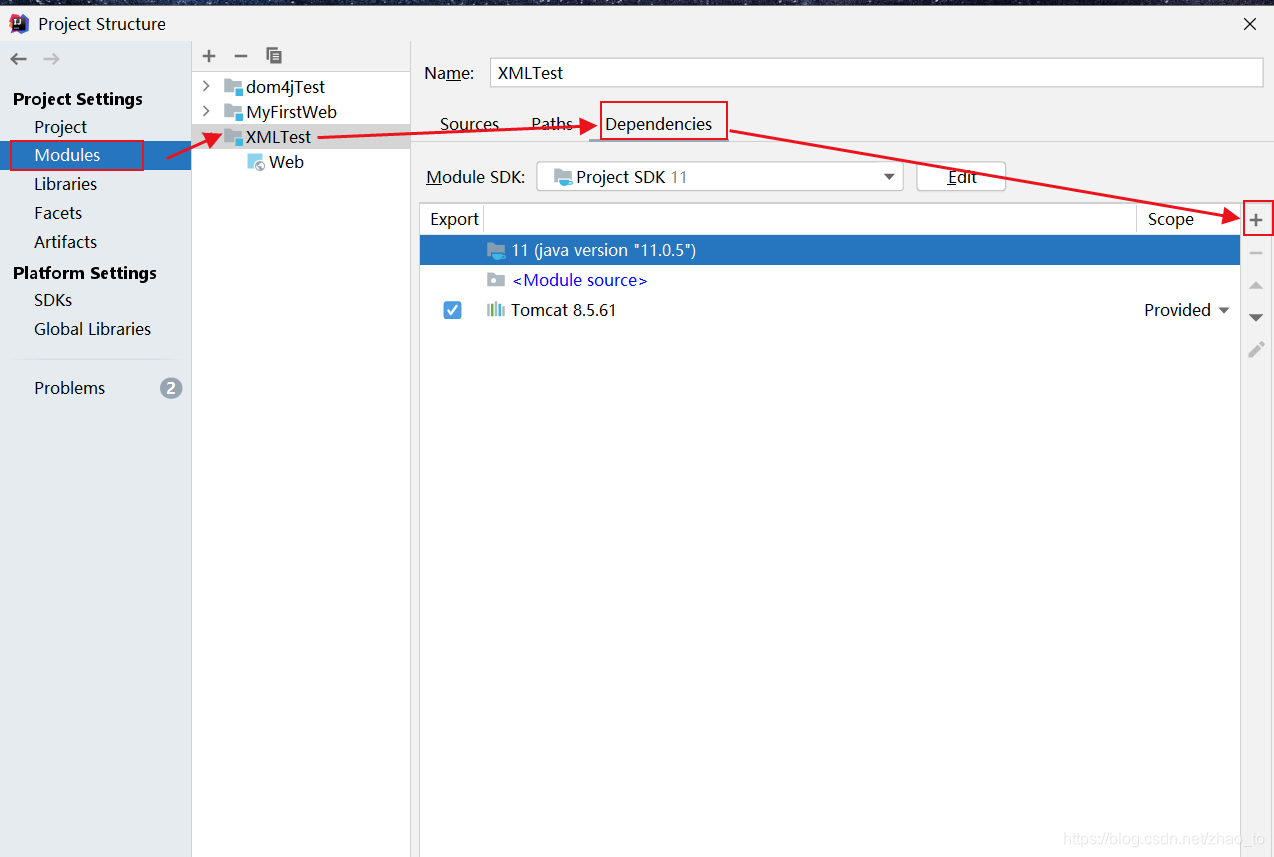
Task: Open Artifacts settings
Action: pyautogui.click(x=66, y=242)
